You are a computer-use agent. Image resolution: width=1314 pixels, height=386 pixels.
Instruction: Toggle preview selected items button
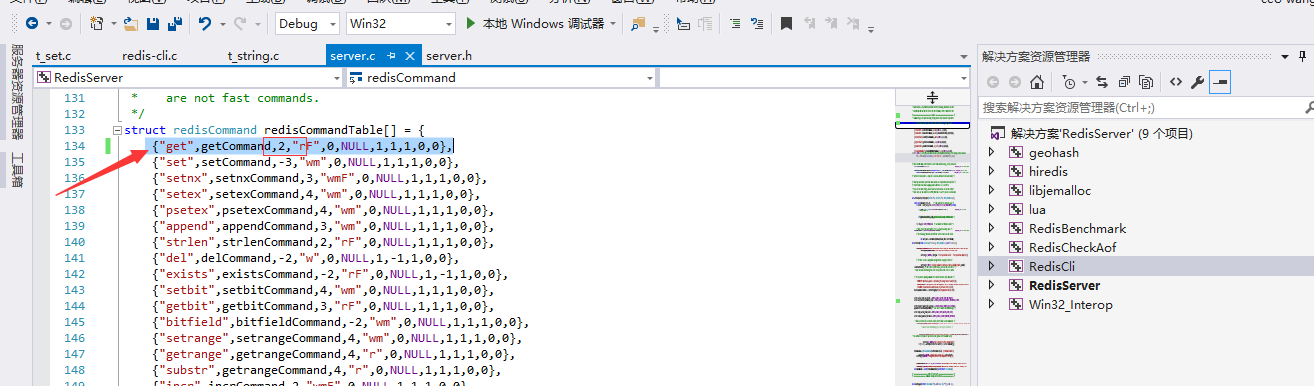[1219, 82]
